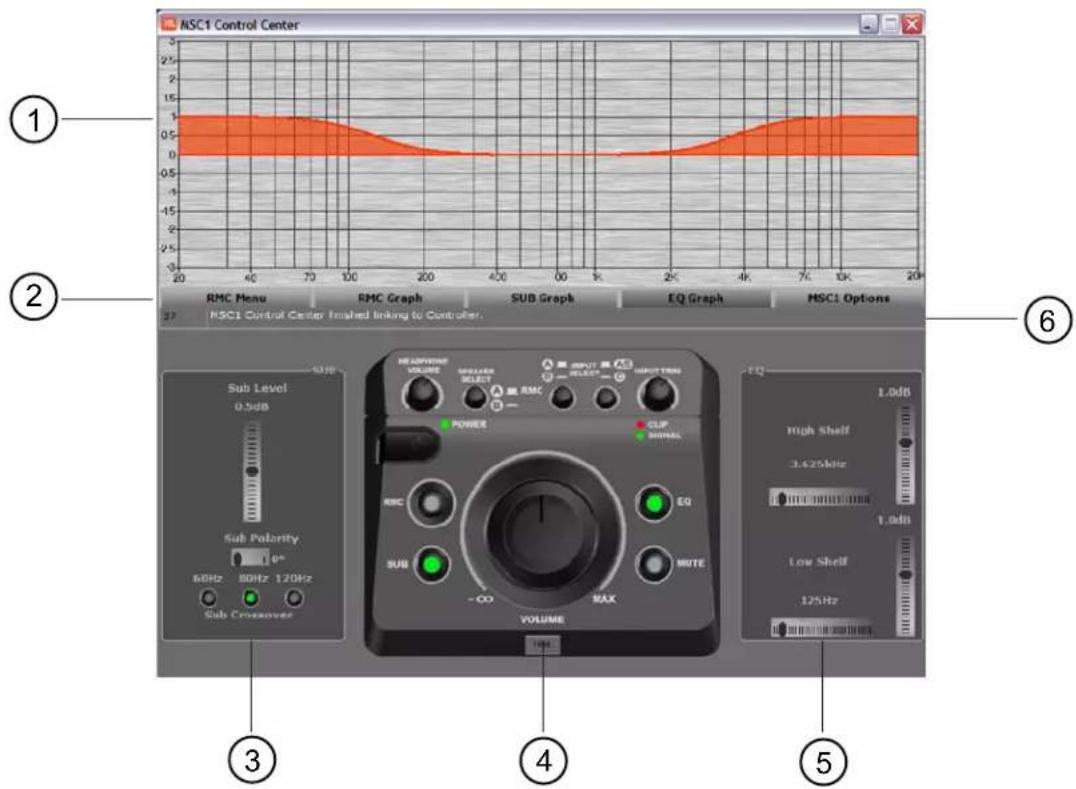Click the 3.625kHz frequency value
This screenshot has width=1076, height=789.
pos(818,464)
